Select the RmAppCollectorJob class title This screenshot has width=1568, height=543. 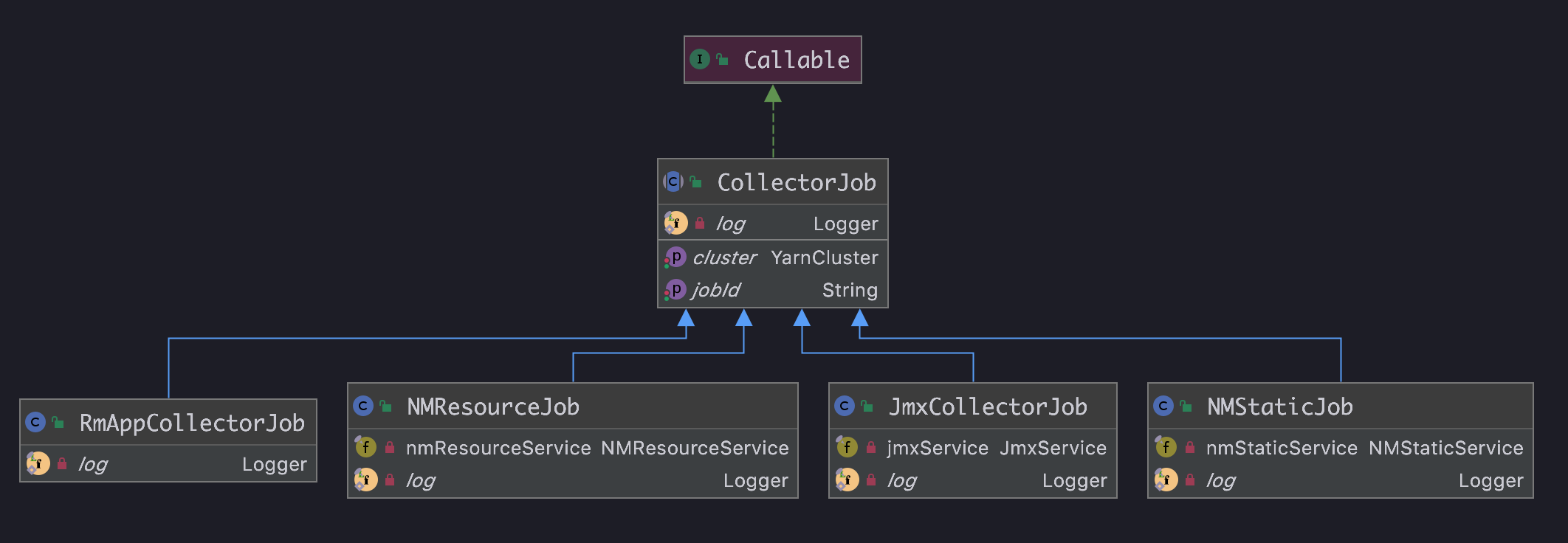[x=192, y=423]
